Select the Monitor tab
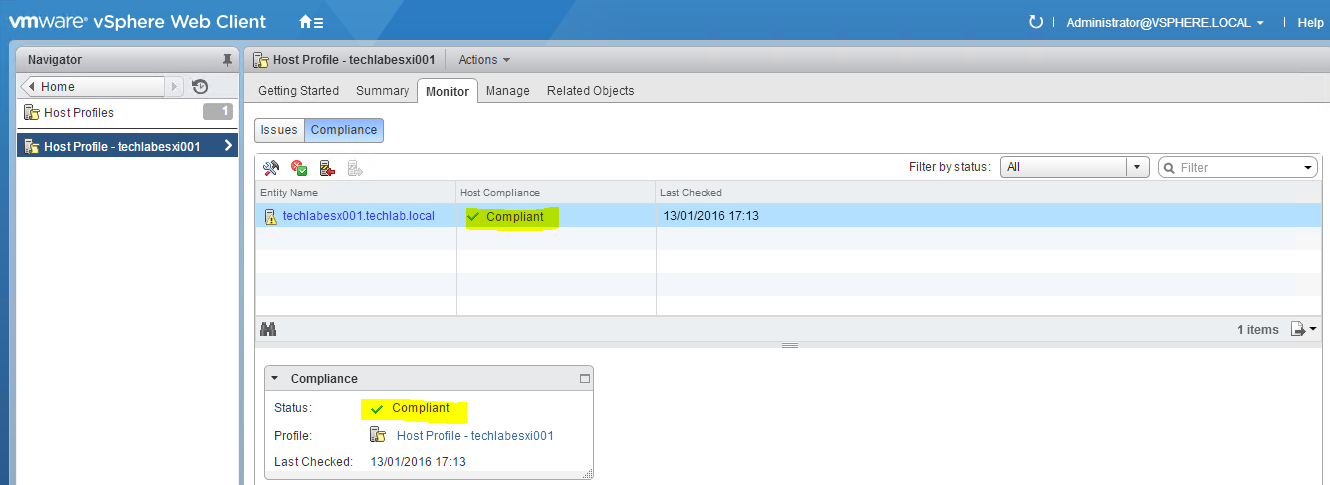Viewport: 1330px width, 485px height. [x=447, y=91]
